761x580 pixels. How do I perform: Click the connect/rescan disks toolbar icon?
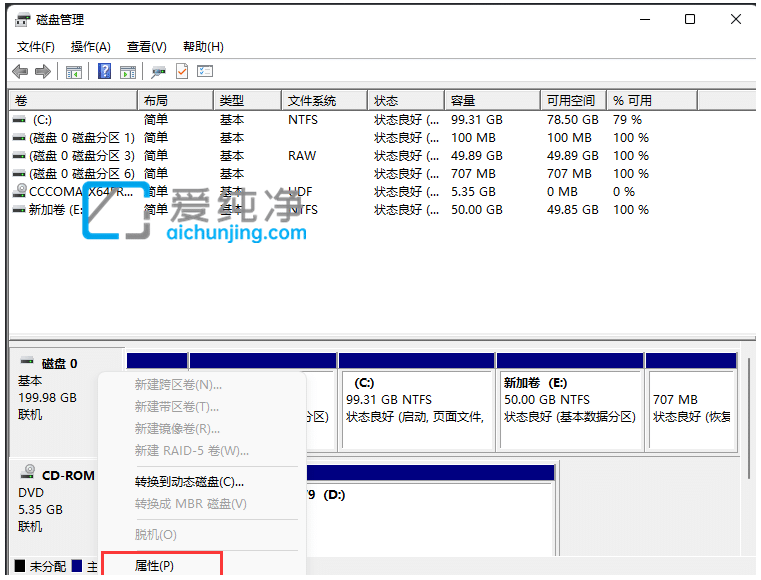click(158, 72)
